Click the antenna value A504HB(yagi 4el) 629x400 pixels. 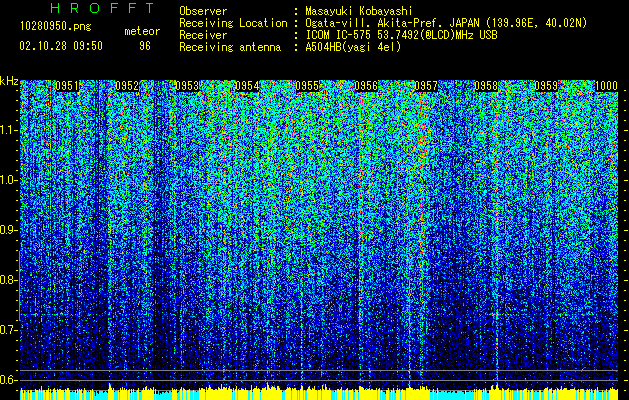click(x=353, y=47)
